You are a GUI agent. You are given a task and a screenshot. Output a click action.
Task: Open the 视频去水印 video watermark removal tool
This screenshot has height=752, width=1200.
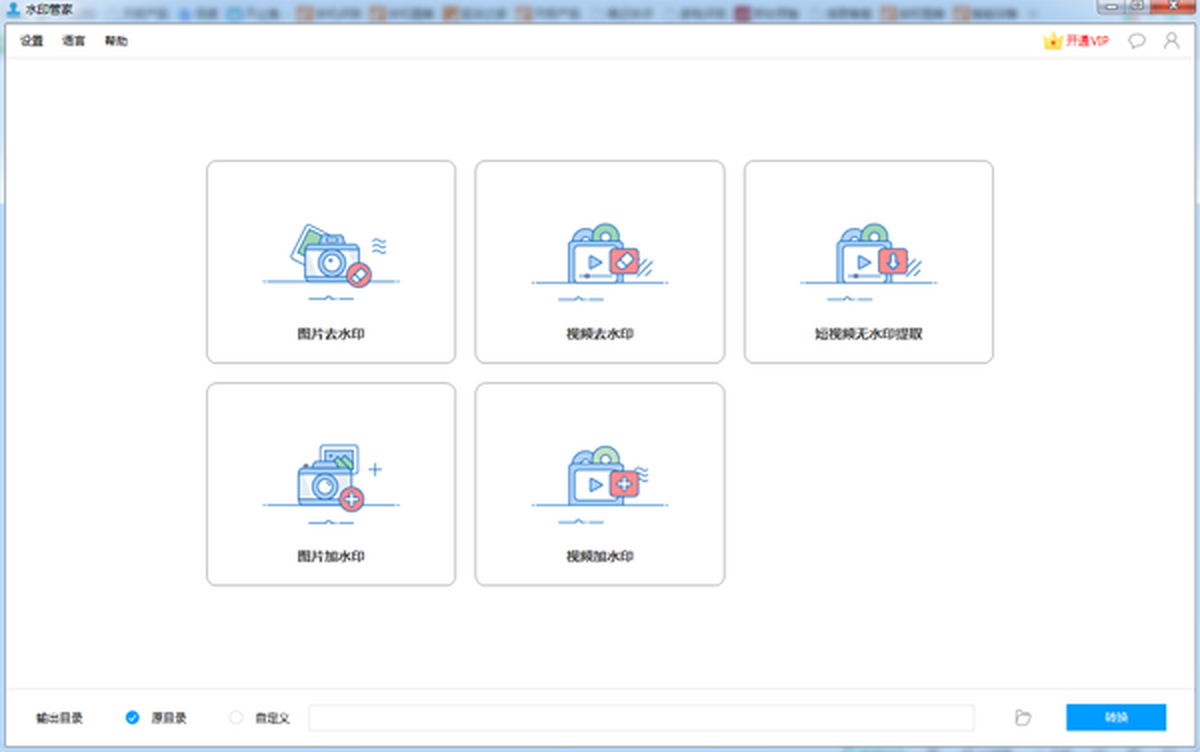tap(599, 262)
